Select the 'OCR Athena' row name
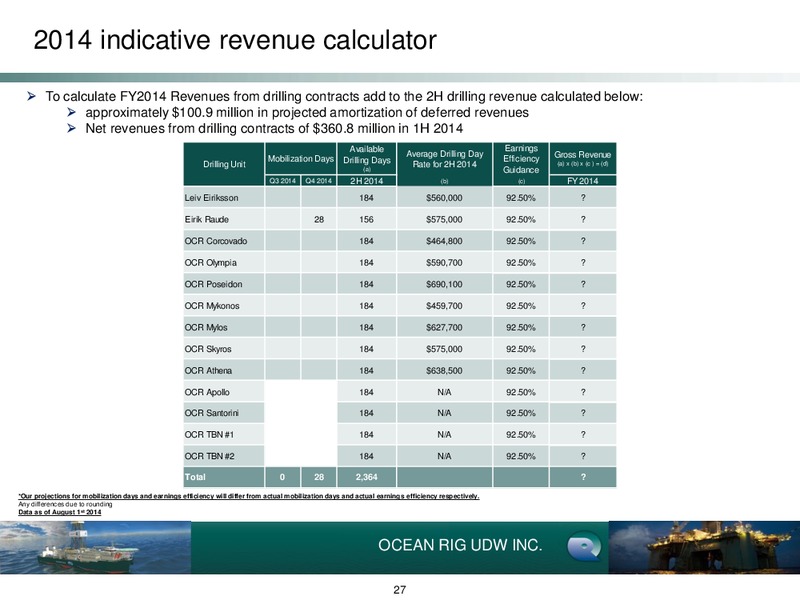 208,370
